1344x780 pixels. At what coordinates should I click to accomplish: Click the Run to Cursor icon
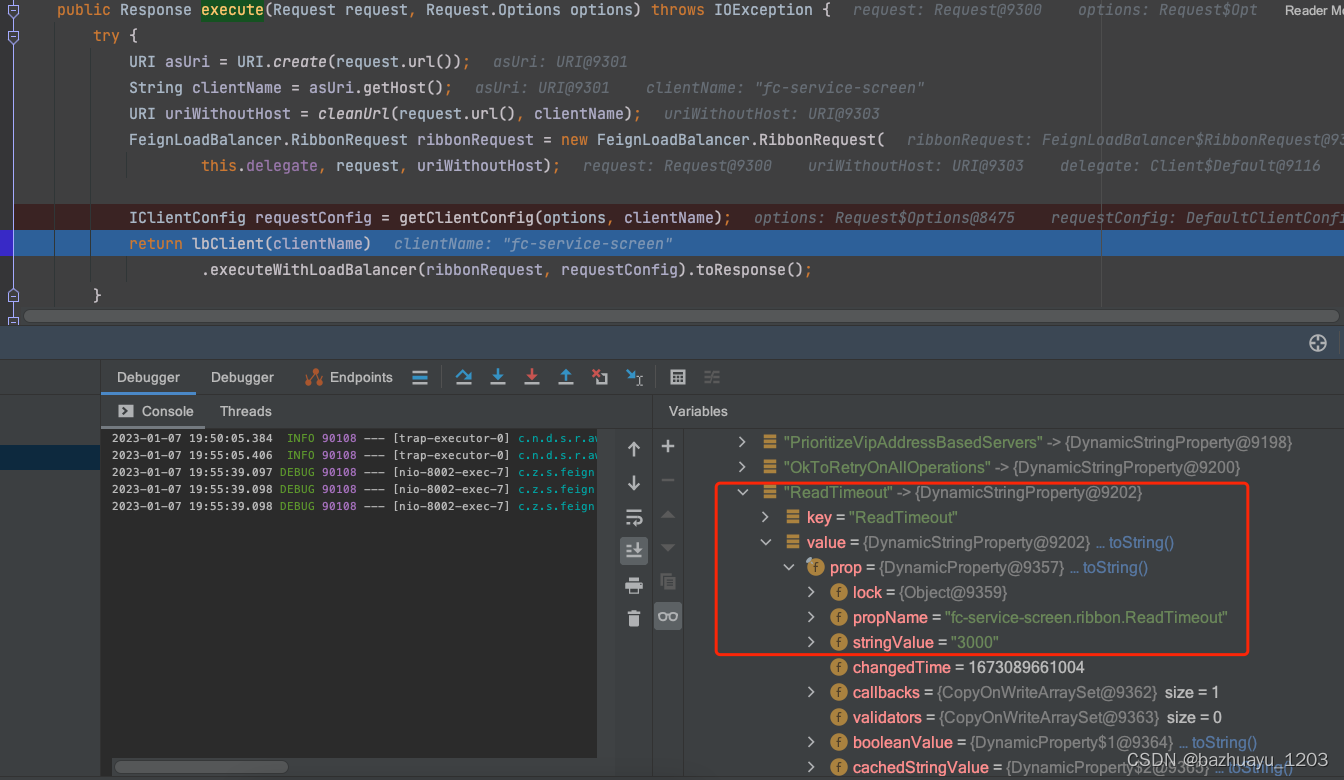(x=634, y=377)
